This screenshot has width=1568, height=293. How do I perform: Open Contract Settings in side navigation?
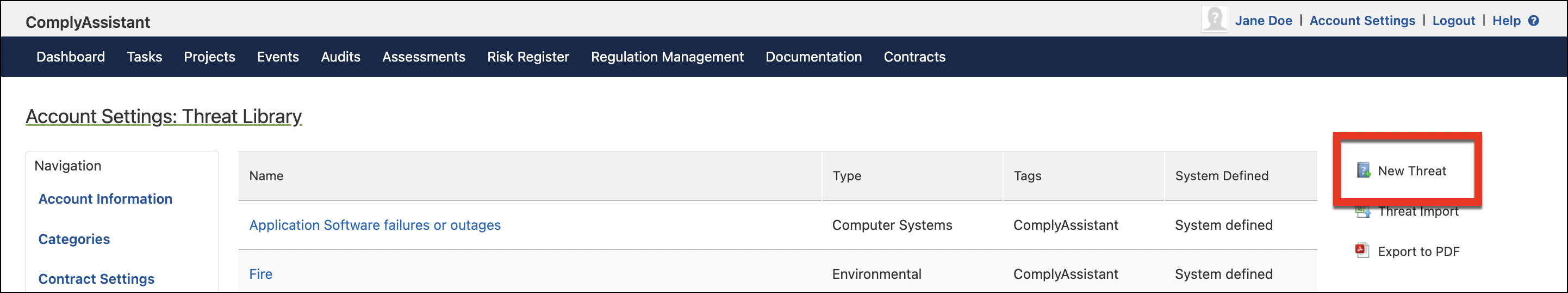click(x=96, y=278)
